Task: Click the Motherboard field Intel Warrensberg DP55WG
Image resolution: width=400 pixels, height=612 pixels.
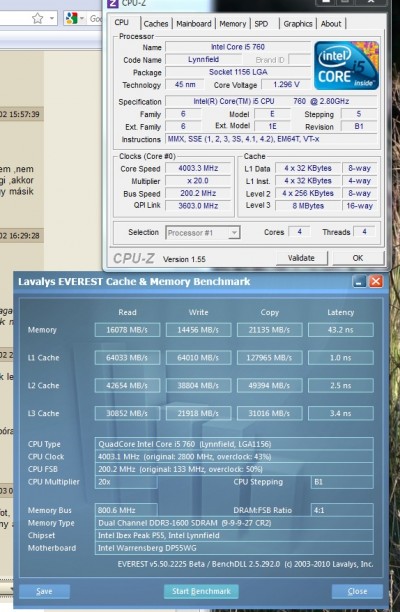Action: (234, 548)
